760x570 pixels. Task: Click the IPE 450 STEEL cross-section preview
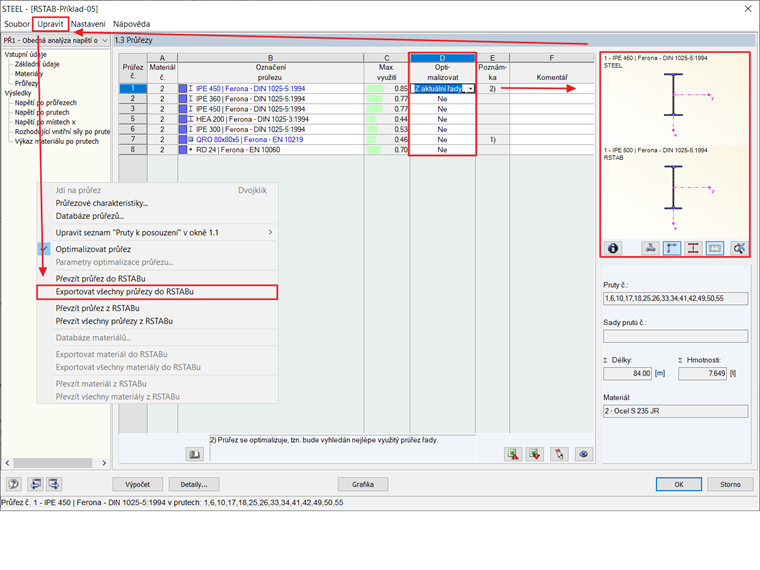click(x=675, y=99)
